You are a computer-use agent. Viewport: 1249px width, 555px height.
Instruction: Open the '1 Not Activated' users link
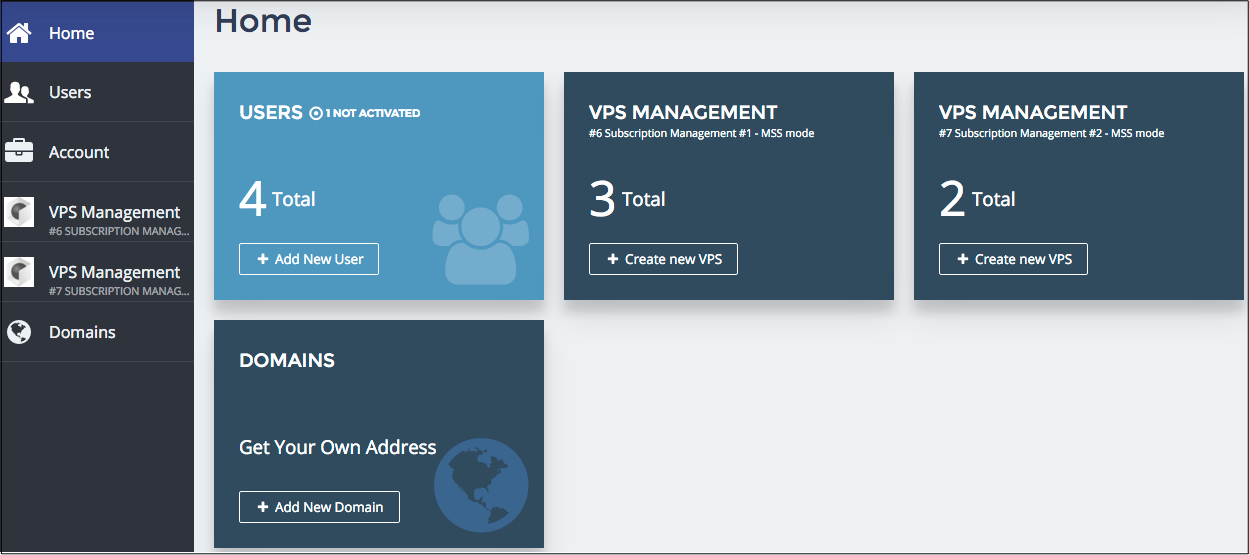[x=372, y=113]
